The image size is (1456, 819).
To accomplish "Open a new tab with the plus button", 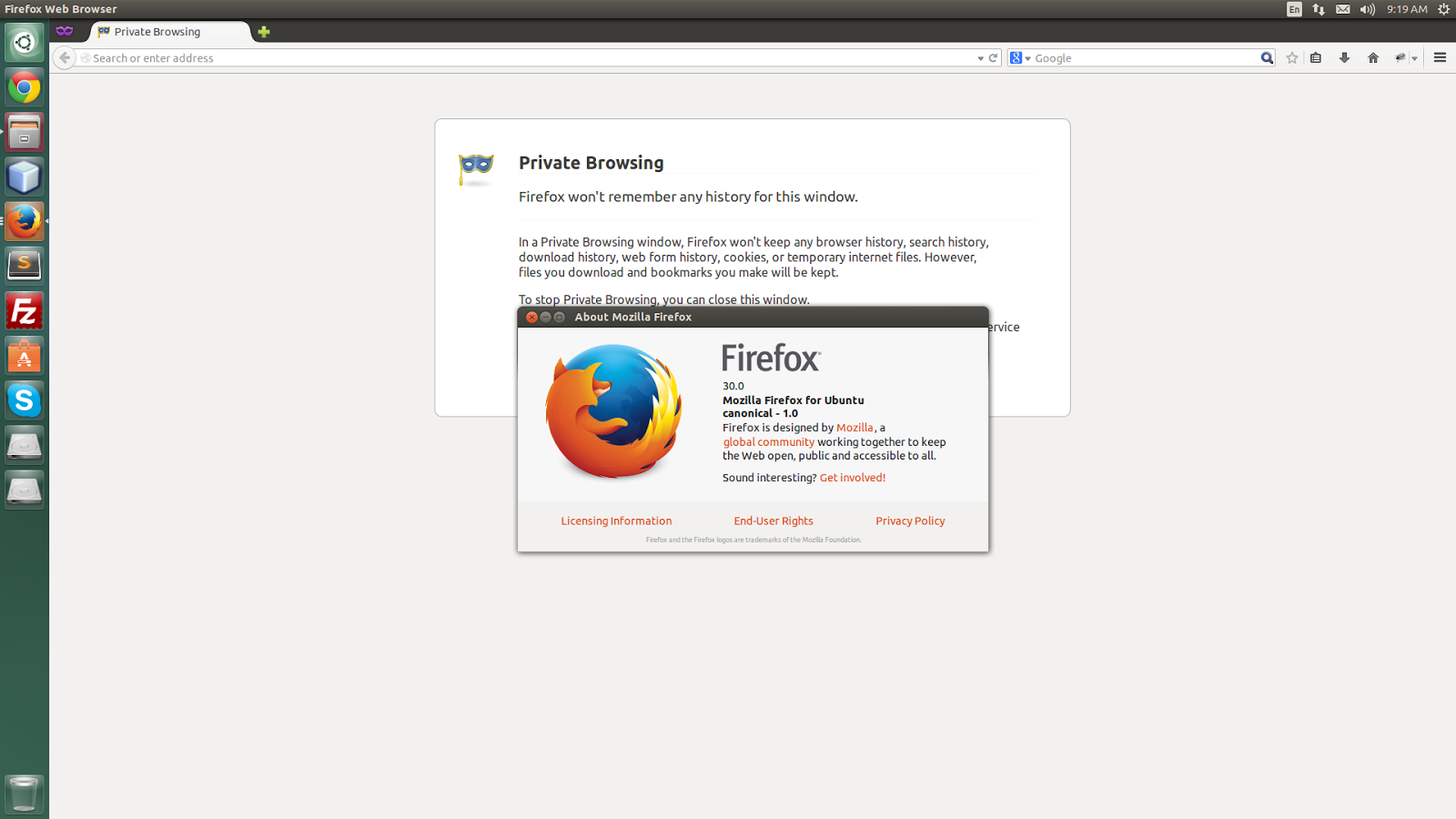I will pos(263,31).
